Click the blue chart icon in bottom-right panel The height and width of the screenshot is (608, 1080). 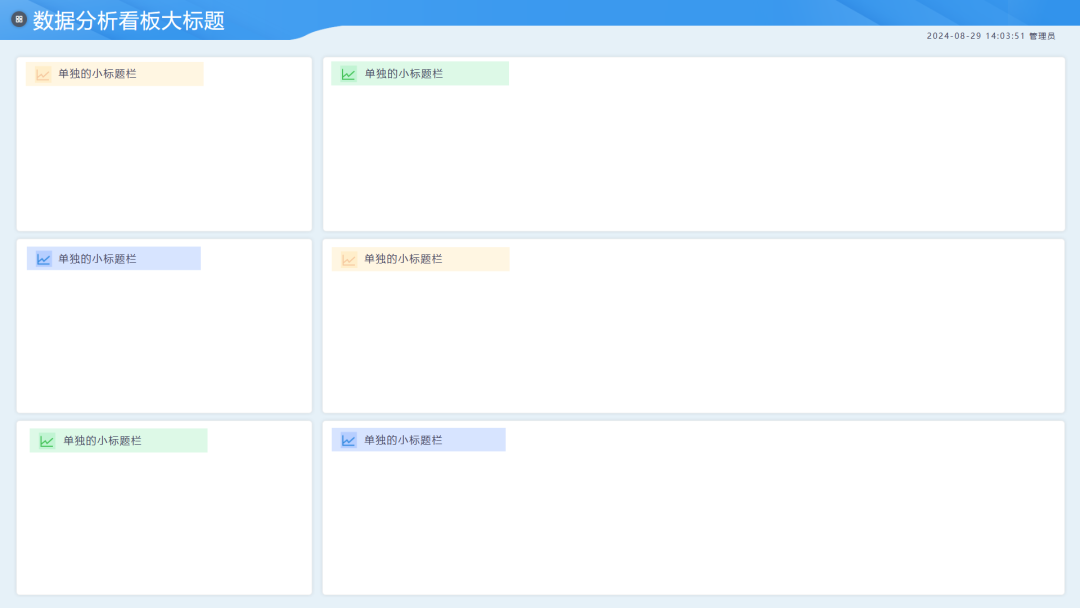click(349, 440)
